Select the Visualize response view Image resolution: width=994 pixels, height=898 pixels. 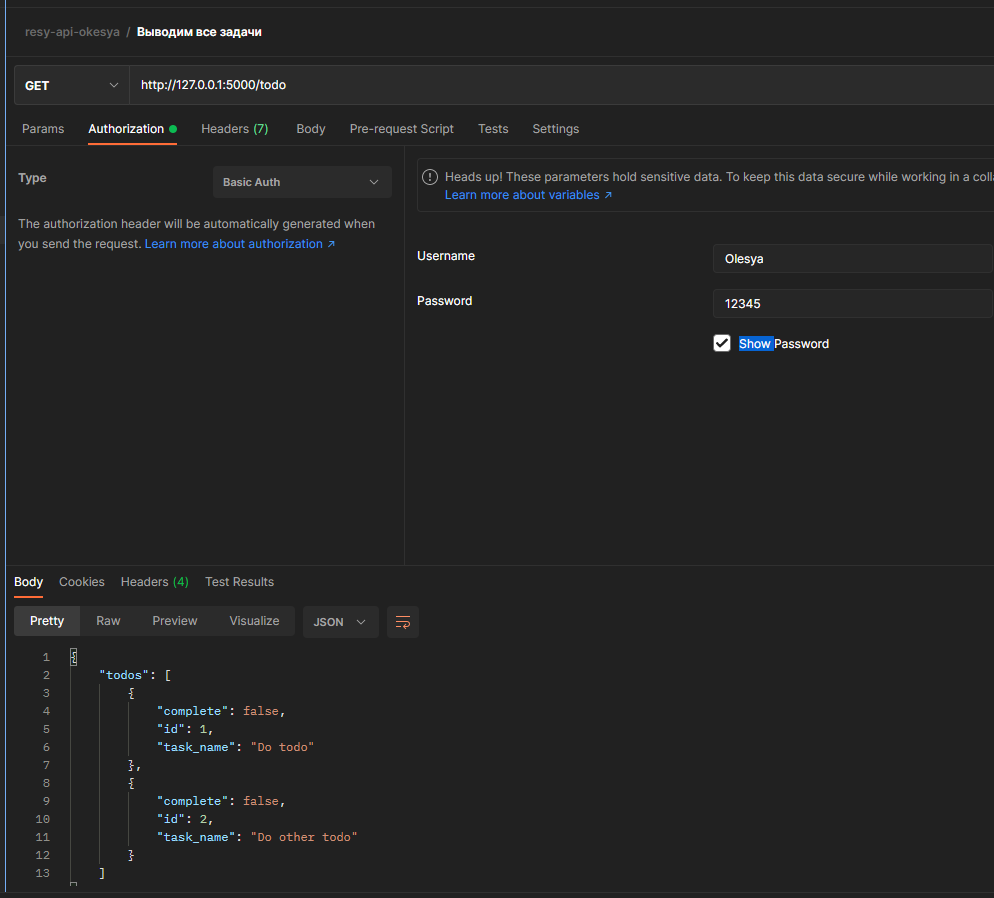pos(254,620)
